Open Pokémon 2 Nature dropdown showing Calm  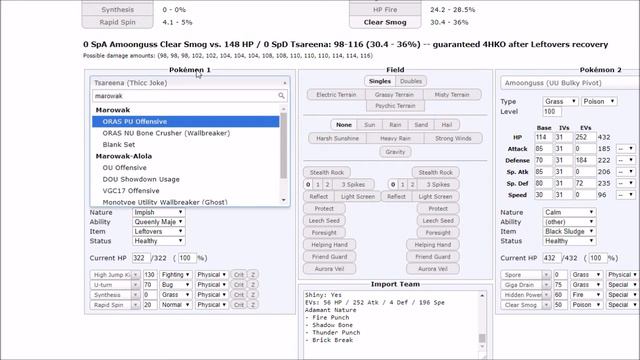[x=569, y=212]
